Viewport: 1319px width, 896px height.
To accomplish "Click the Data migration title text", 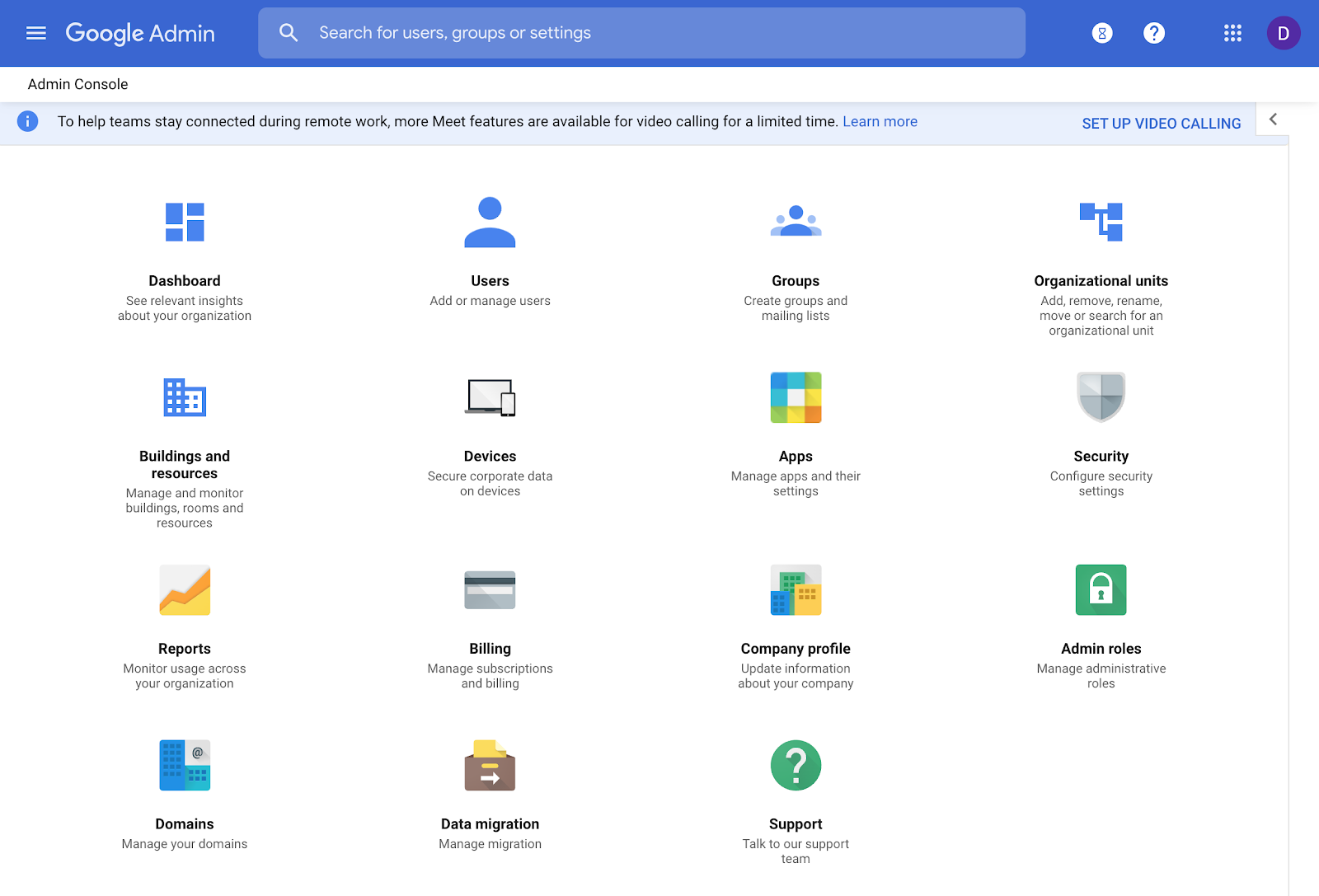I will 490,823.
